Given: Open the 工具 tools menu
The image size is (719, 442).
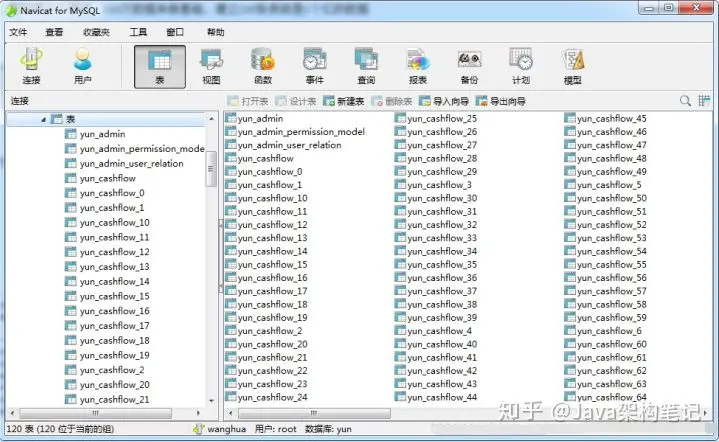Looking at the screenshot, I should pos(138,32).
